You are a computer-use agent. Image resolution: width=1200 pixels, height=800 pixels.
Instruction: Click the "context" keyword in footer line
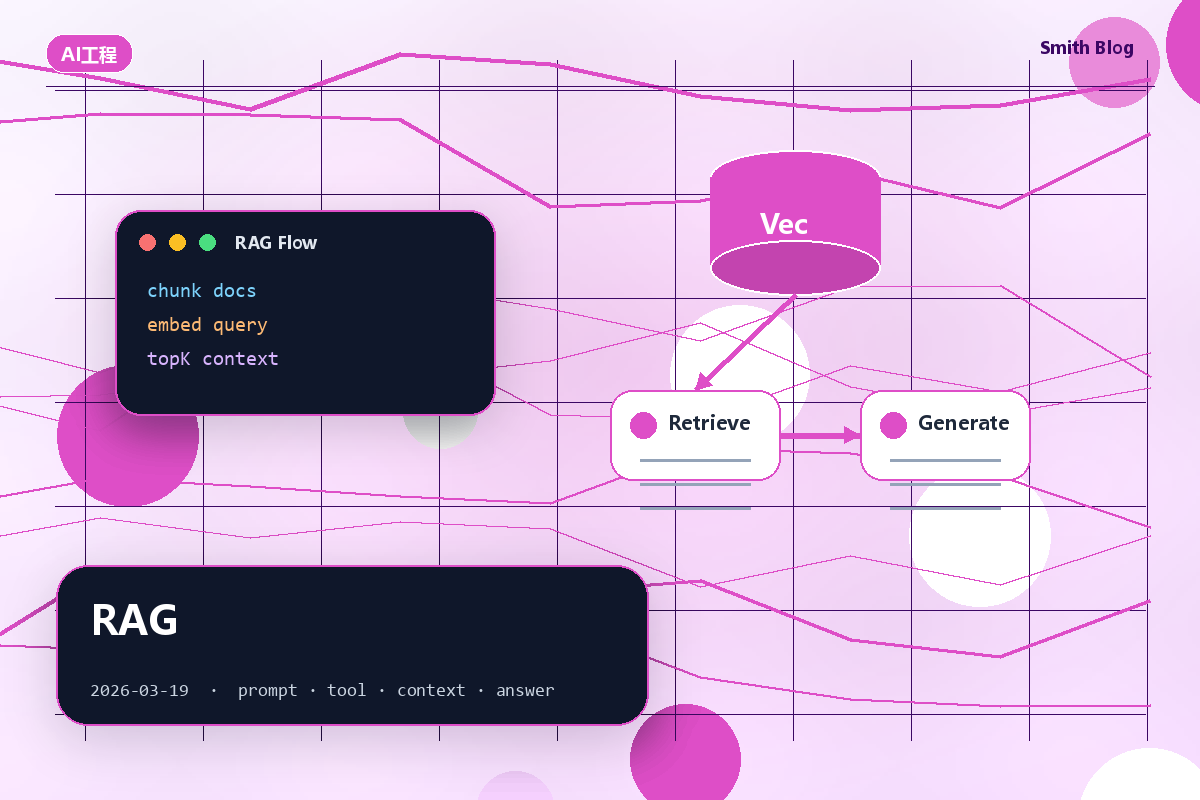[431, 690]
